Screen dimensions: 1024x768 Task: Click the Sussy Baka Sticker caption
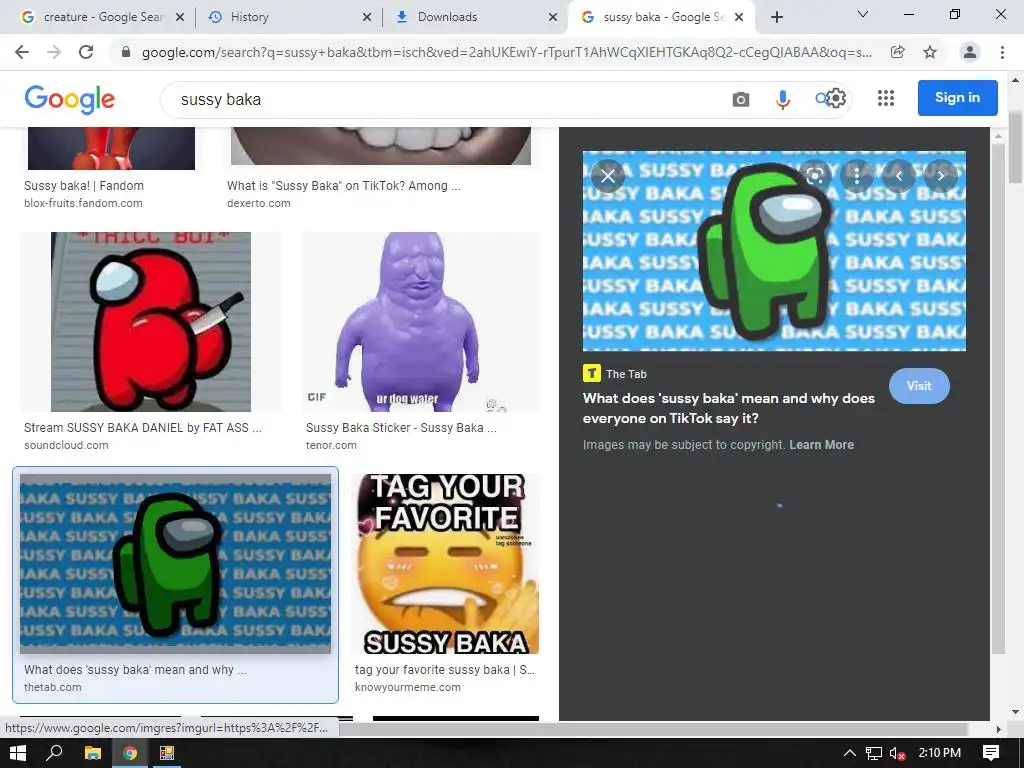point(401,428)
